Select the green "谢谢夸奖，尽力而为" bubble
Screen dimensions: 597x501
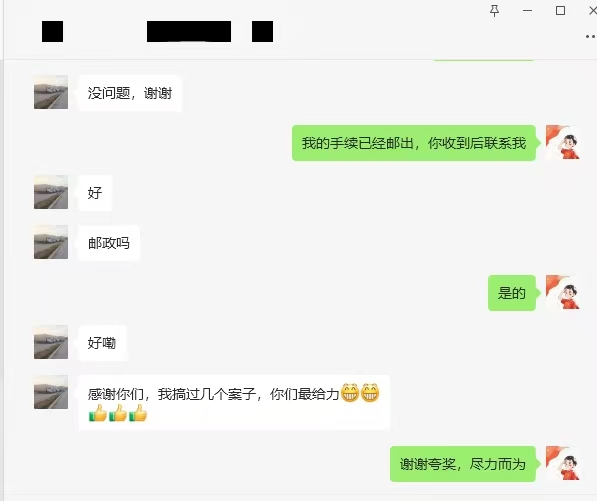tap(463, 464)
